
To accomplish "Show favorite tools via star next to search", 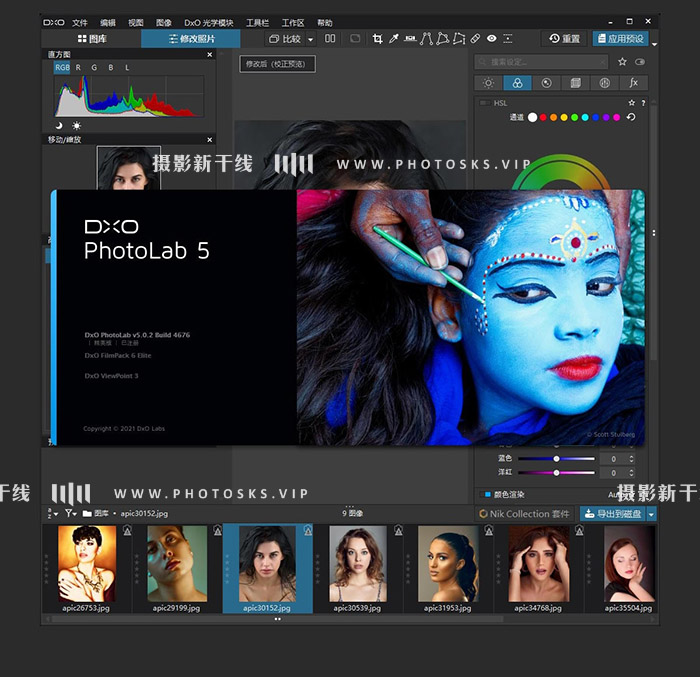I will pos(622,62).
